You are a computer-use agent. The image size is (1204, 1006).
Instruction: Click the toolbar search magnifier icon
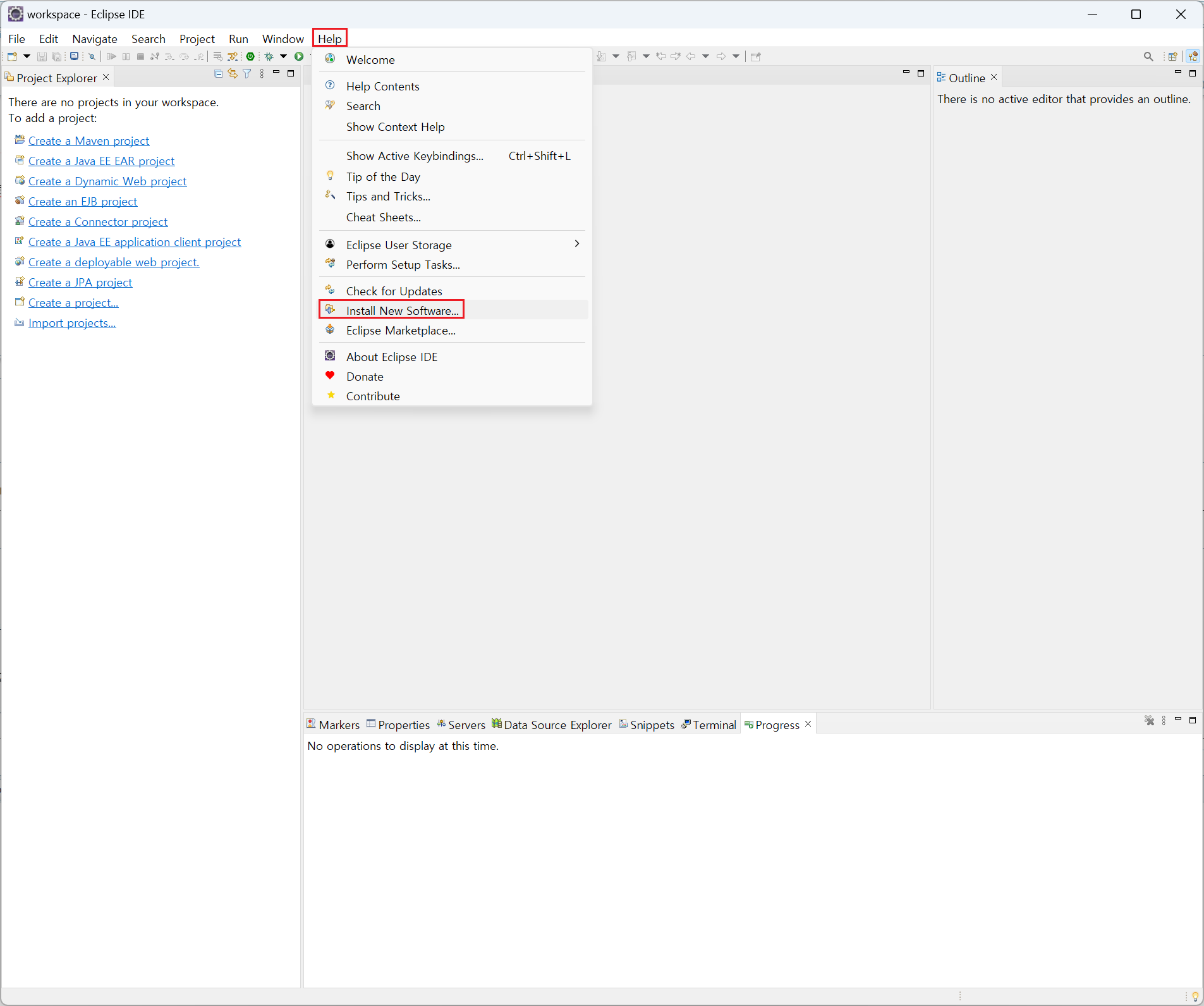tap(1148, 57)
